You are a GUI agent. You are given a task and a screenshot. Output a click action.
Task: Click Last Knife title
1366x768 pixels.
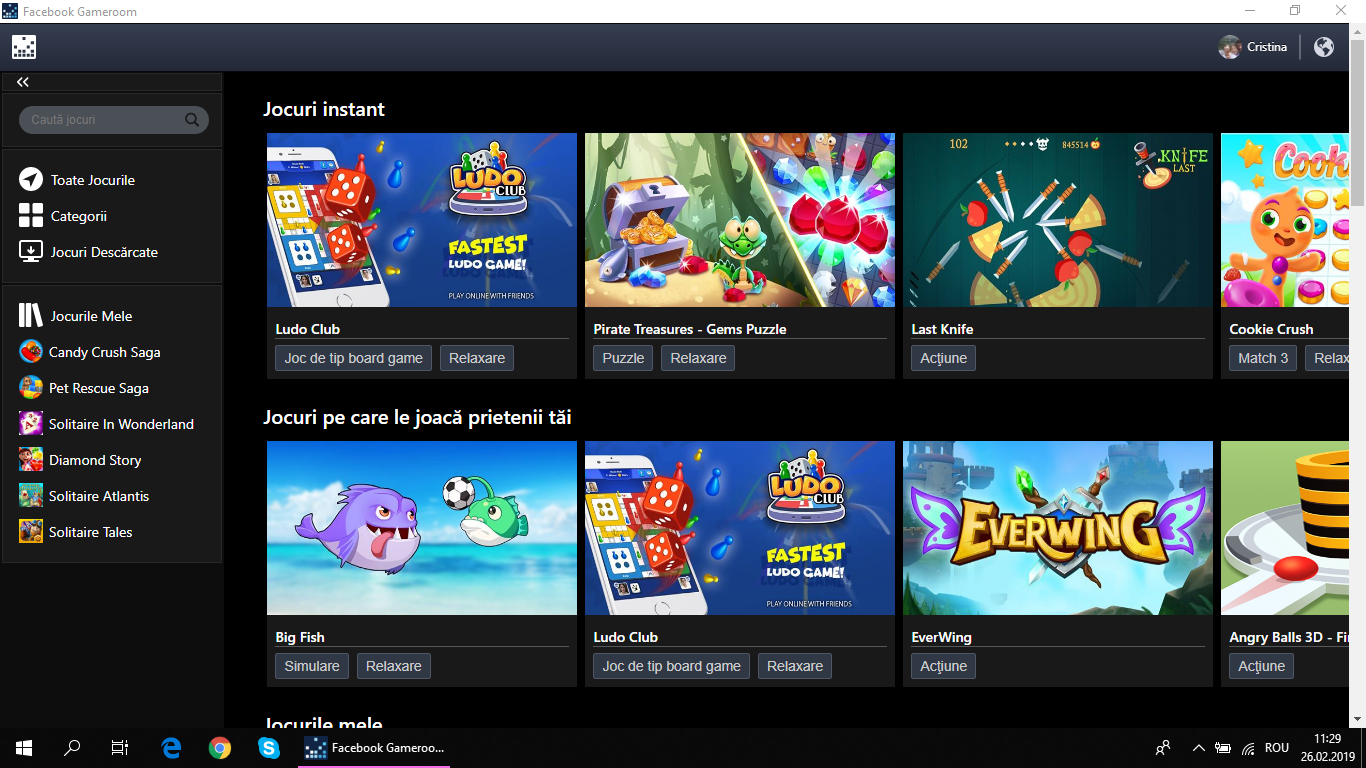pyautogui.click(x=942, y=329)
